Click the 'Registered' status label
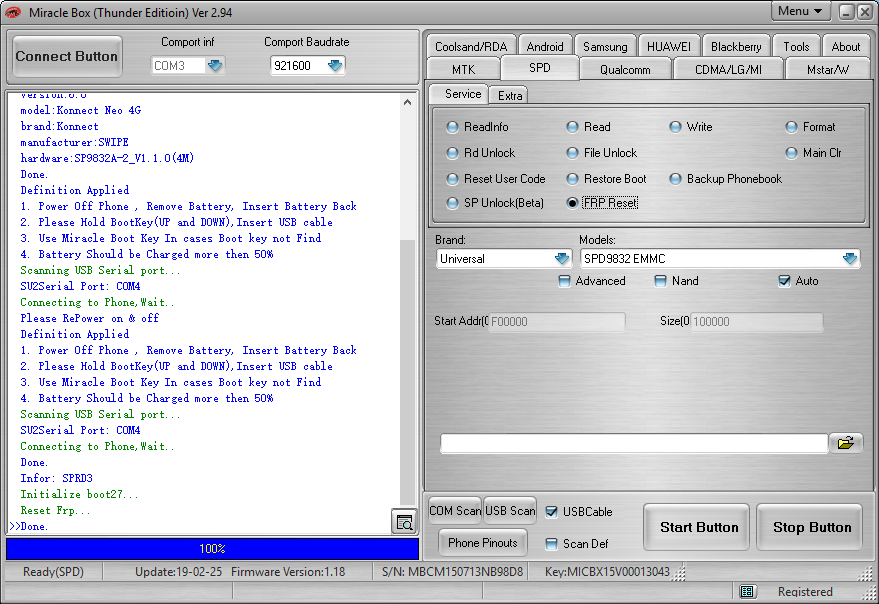This screenshot has height=604, width=879. point(805,592)
